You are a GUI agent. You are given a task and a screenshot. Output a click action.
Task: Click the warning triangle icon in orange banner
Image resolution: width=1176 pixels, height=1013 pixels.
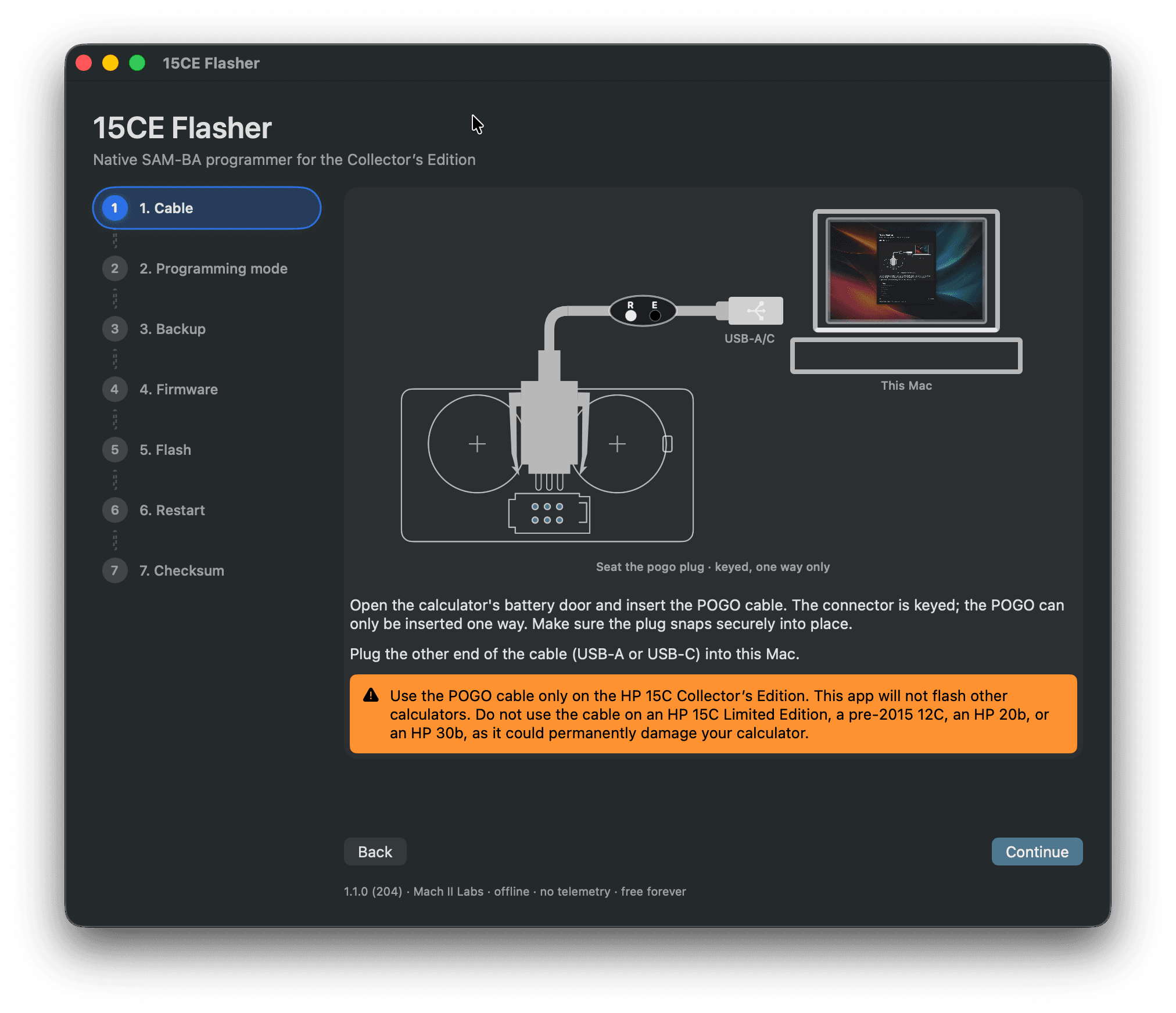point(371,695)
